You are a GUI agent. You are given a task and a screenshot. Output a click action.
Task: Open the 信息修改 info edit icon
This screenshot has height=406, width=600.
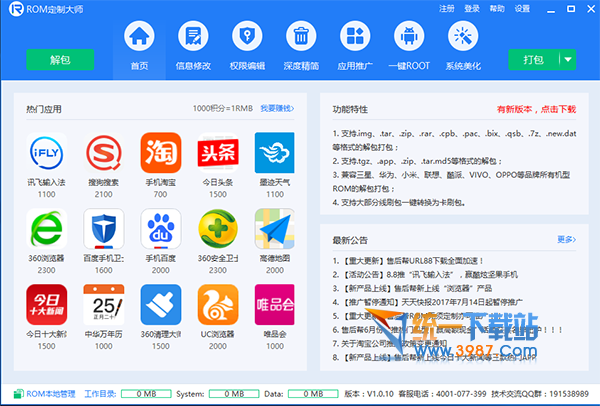click(x=193, y=36)
